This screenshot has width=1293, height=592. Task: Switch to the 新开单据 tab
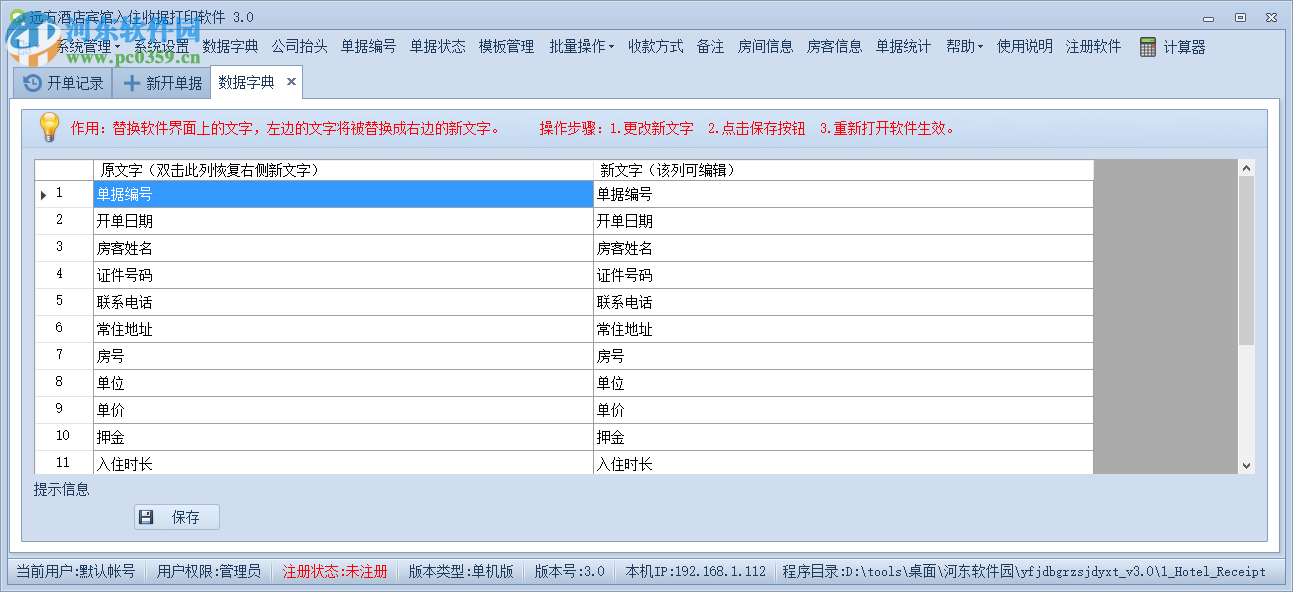[x=161, y=83]
